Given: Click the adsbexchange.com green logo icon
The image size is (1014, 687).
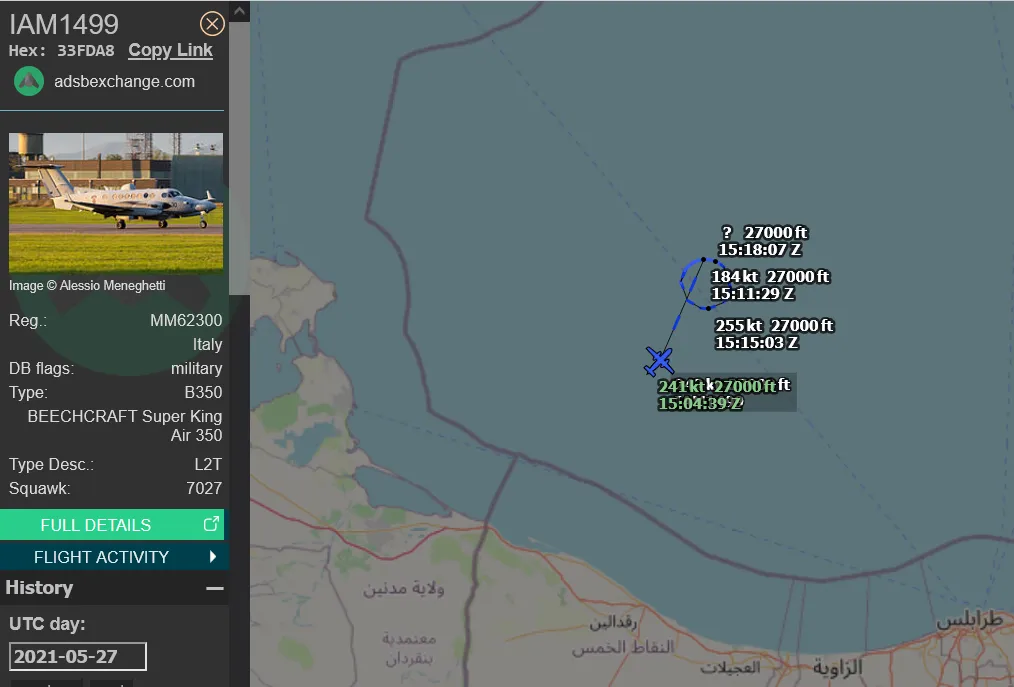Looking at the screenshot, I should (x=28, y=82).
